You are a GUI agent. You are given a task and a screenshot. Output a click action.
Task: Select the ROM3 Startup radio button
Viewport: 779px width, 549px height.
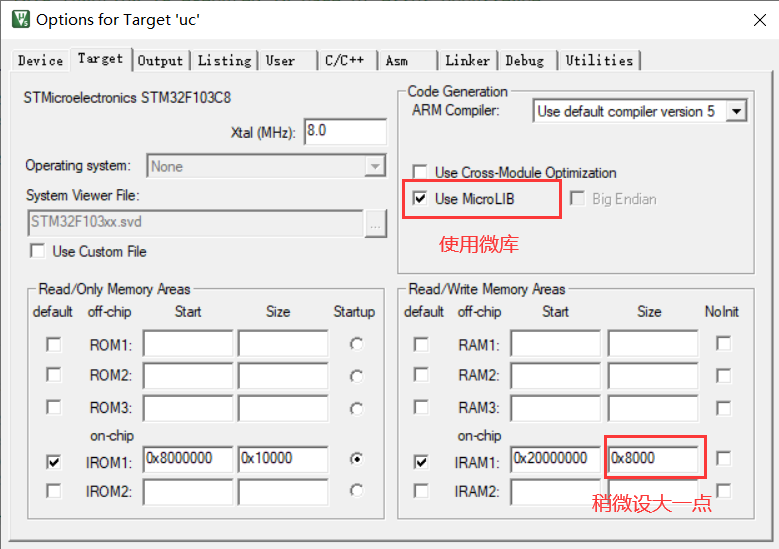pos(356,408)
